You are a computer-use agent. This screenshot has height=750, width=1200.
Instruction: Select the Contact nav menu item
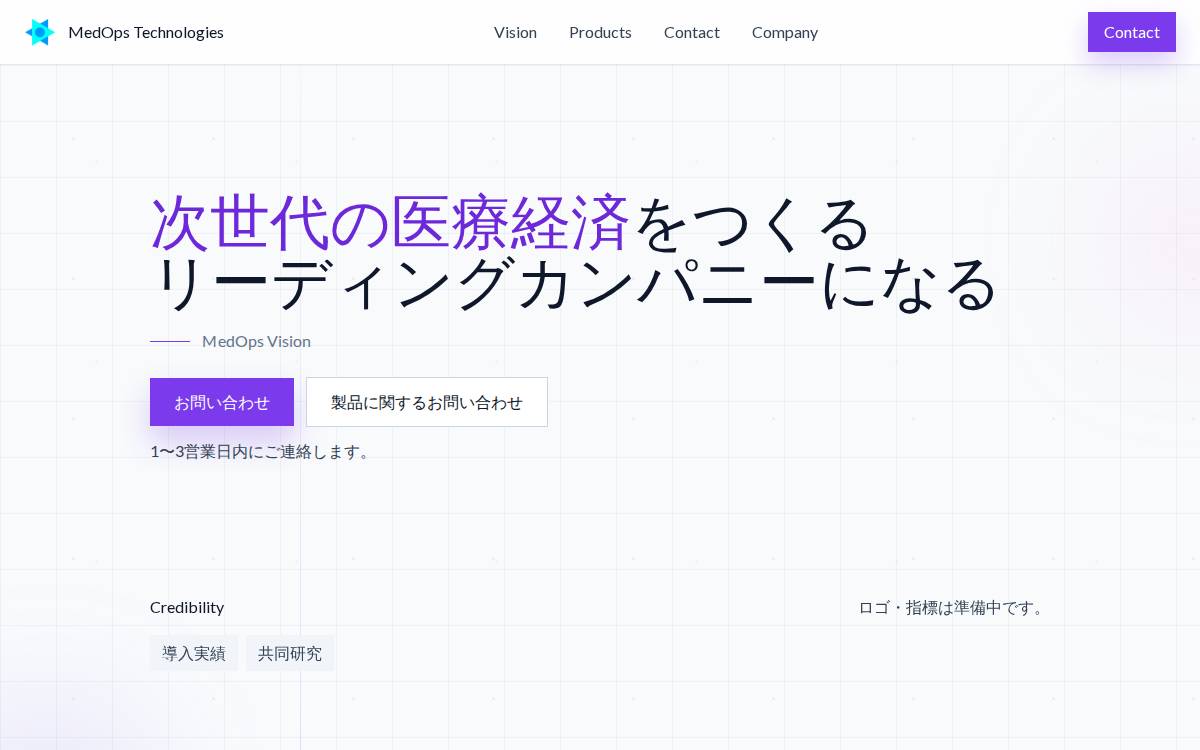tap(692, 32)
